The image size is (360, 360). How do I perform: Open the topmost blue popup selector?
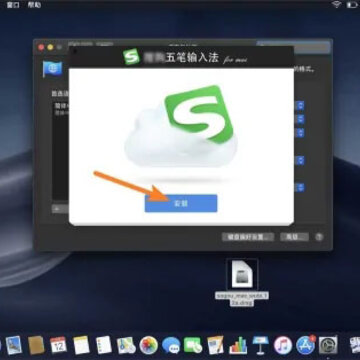click(300, 106)
